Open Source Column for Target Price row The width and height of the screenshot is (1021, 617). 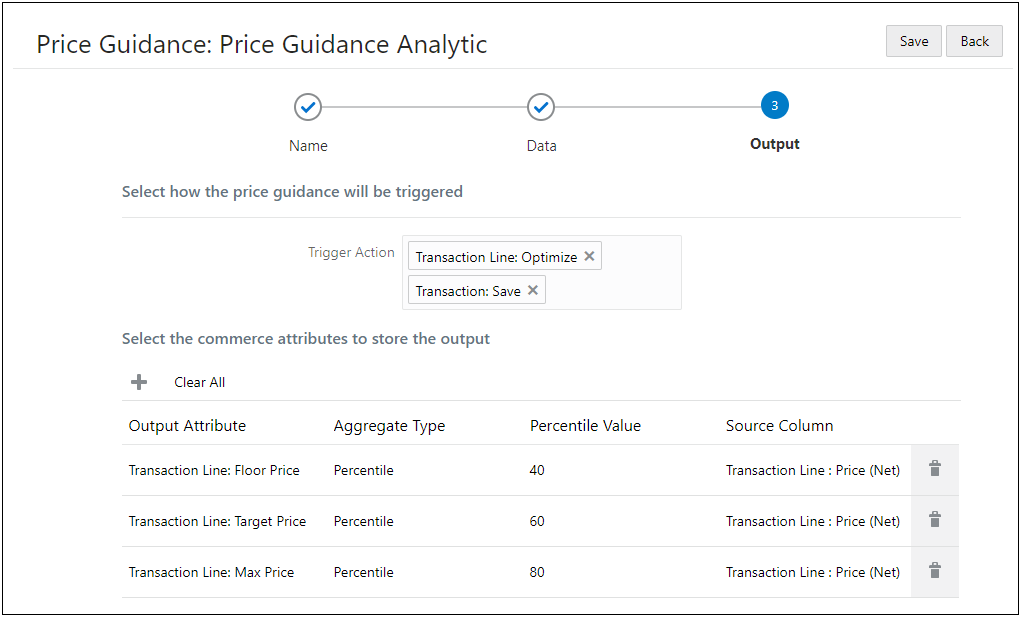click(812, 521)
